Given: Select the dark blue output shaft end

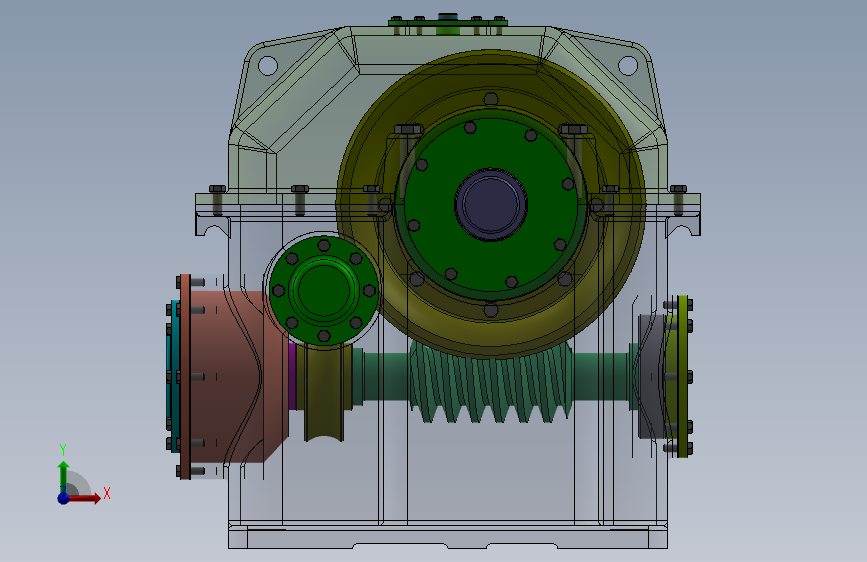Looking at the screenshot, I should [x=491, y=204].
